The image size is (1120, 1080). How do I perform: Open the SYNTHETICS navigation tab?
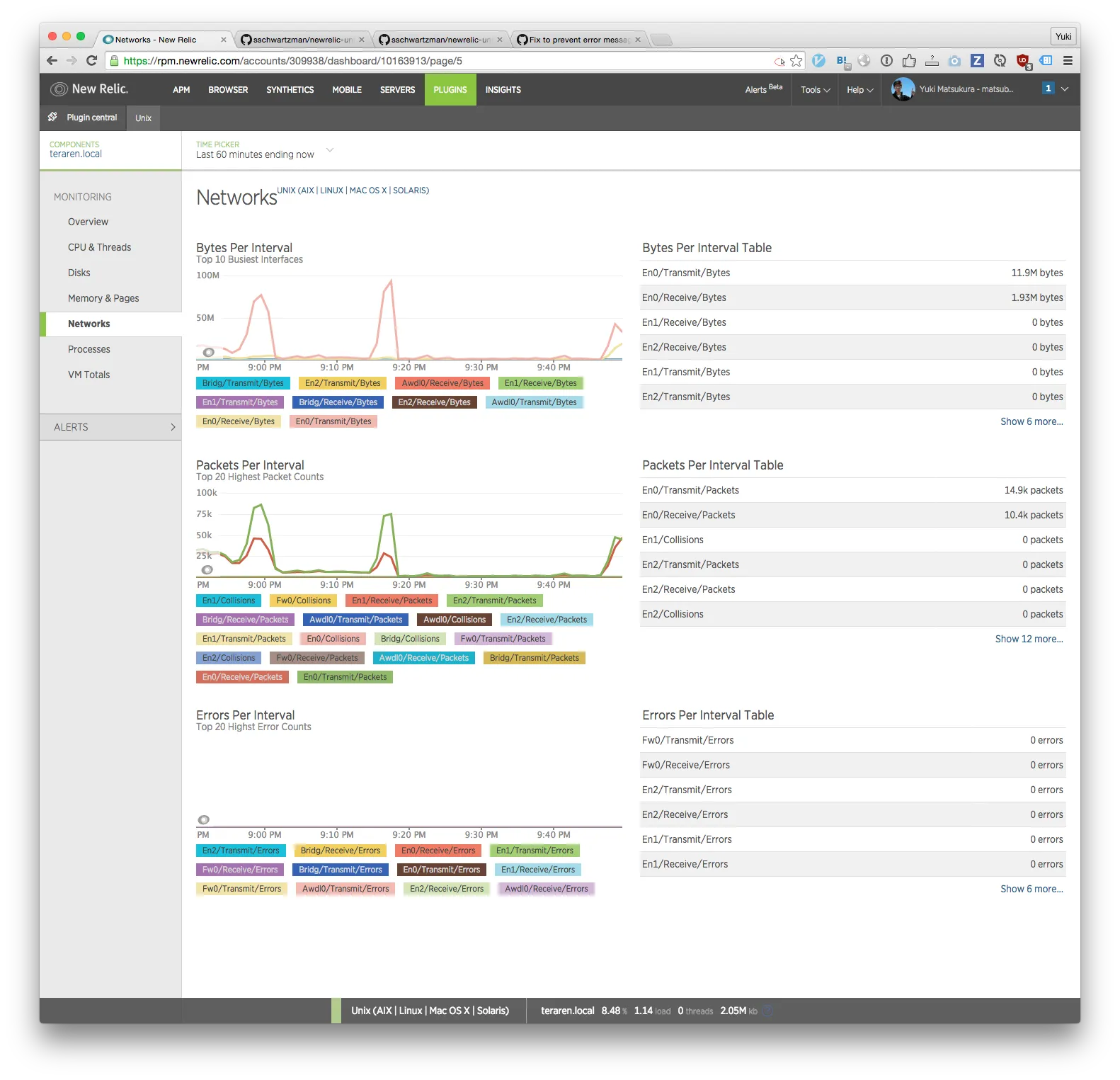[x=290, y=90]
